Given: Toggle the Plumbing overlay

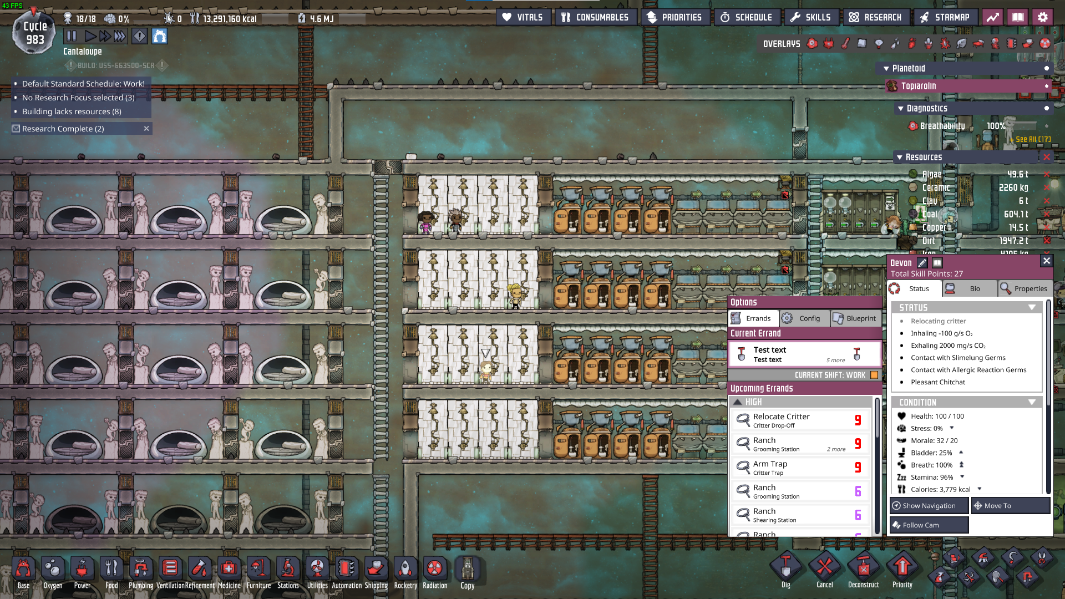Looking at the screenshot, I should pos(895,43).
